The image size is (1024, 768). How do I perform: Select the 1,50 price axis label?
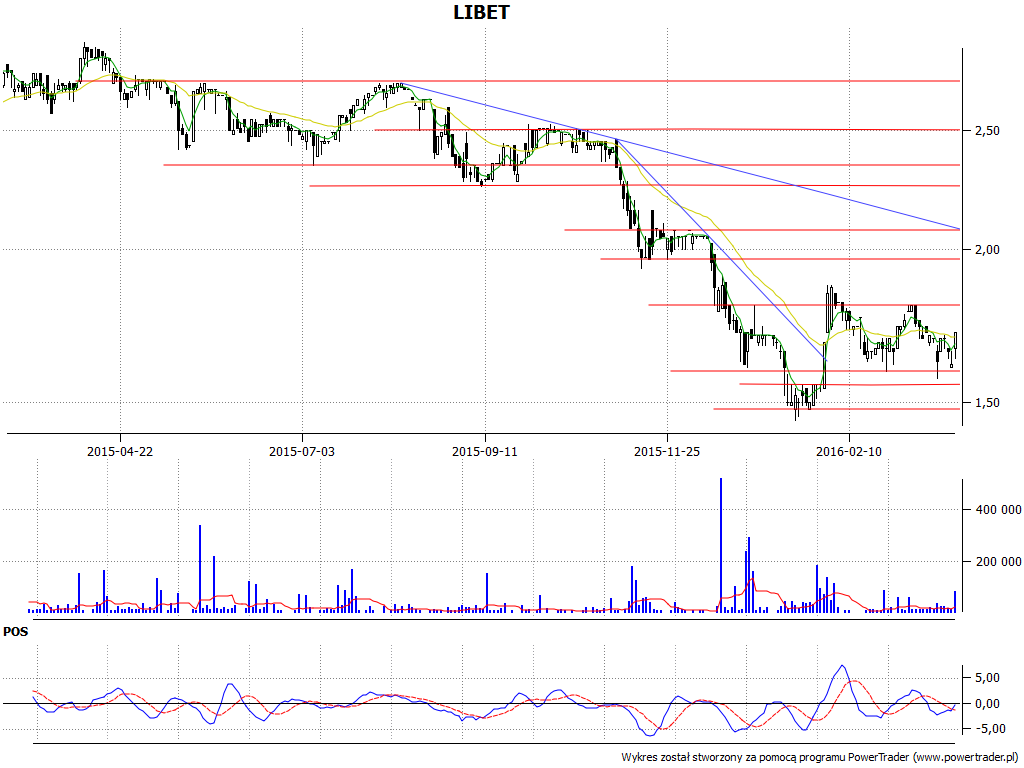click(x=987, y=403)
